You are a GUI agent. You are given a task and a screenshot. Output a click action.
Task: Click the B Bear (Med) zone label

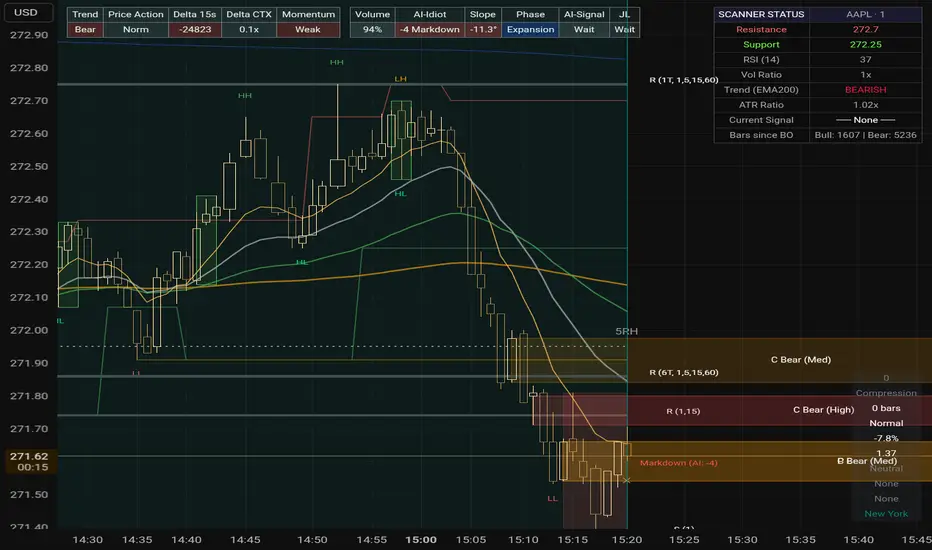pyautogui.click(x=867, y=461)
